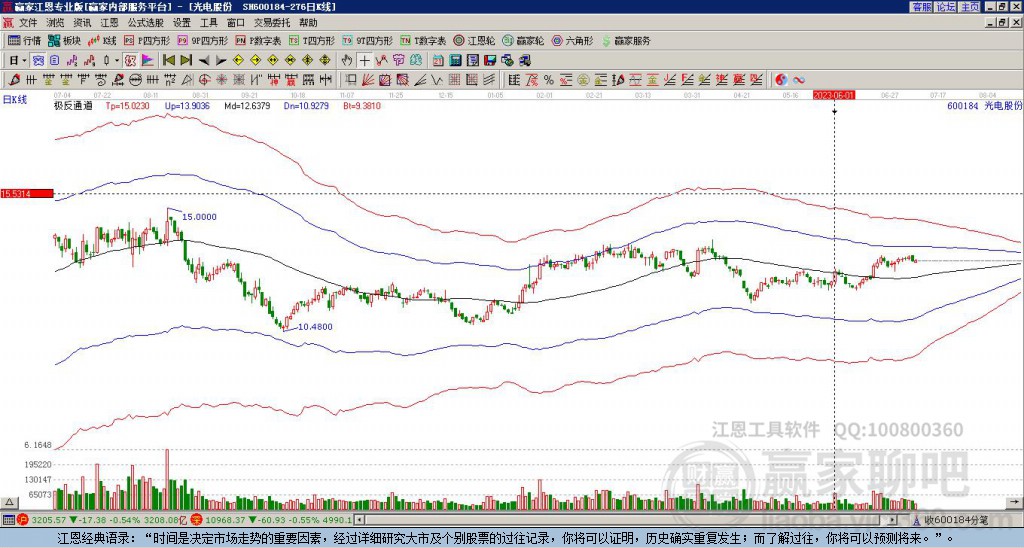Click the percent % tool icon
This screenshot has width=1024, height=548.
pyautogui.click(x=549, y=80)
